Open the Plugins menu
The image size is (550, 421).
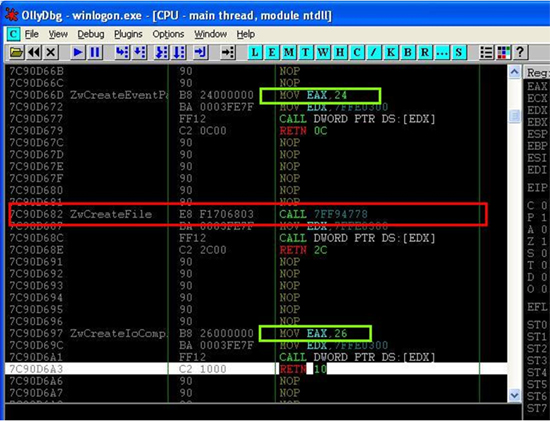[x=128, y=34]
